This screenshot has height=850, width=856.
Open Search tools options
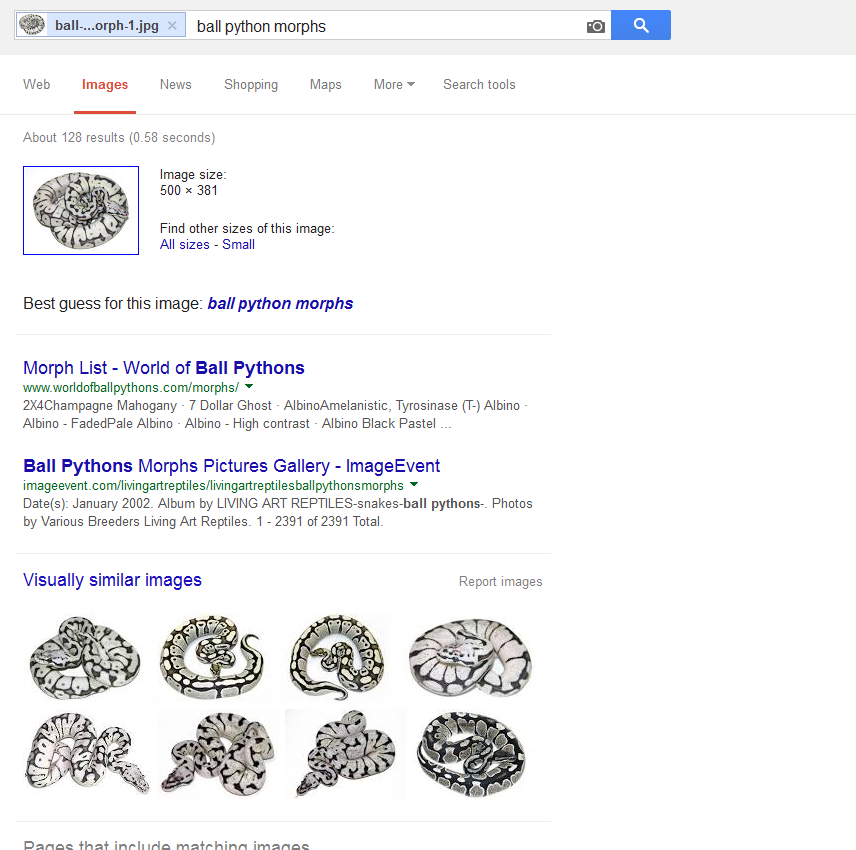point(479,85)
